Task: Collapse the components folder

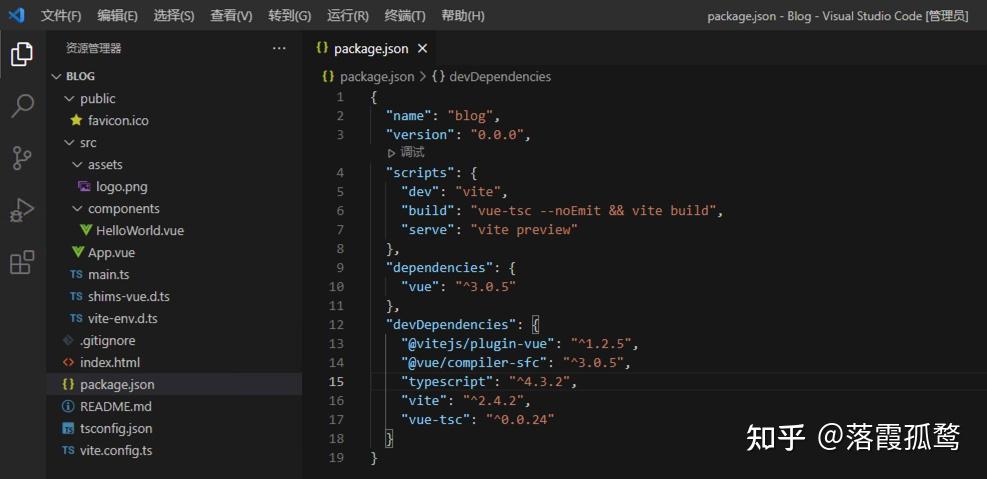Action: point(77,209)
